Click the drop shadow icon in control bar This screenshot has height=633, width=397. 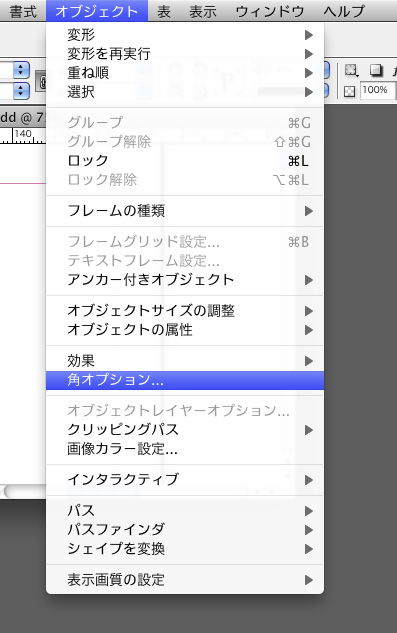(376, 71)
